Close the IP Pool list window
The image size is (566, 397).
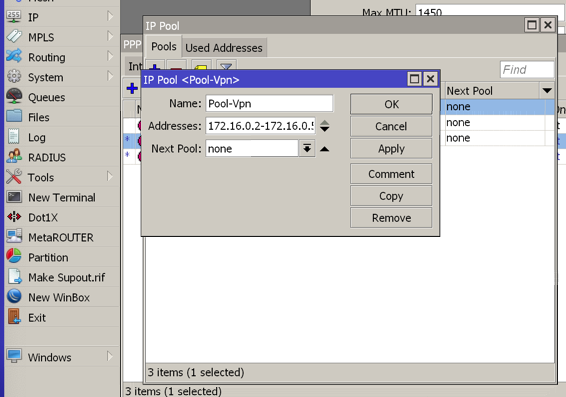pyautogui.click(x=548, y=25)
